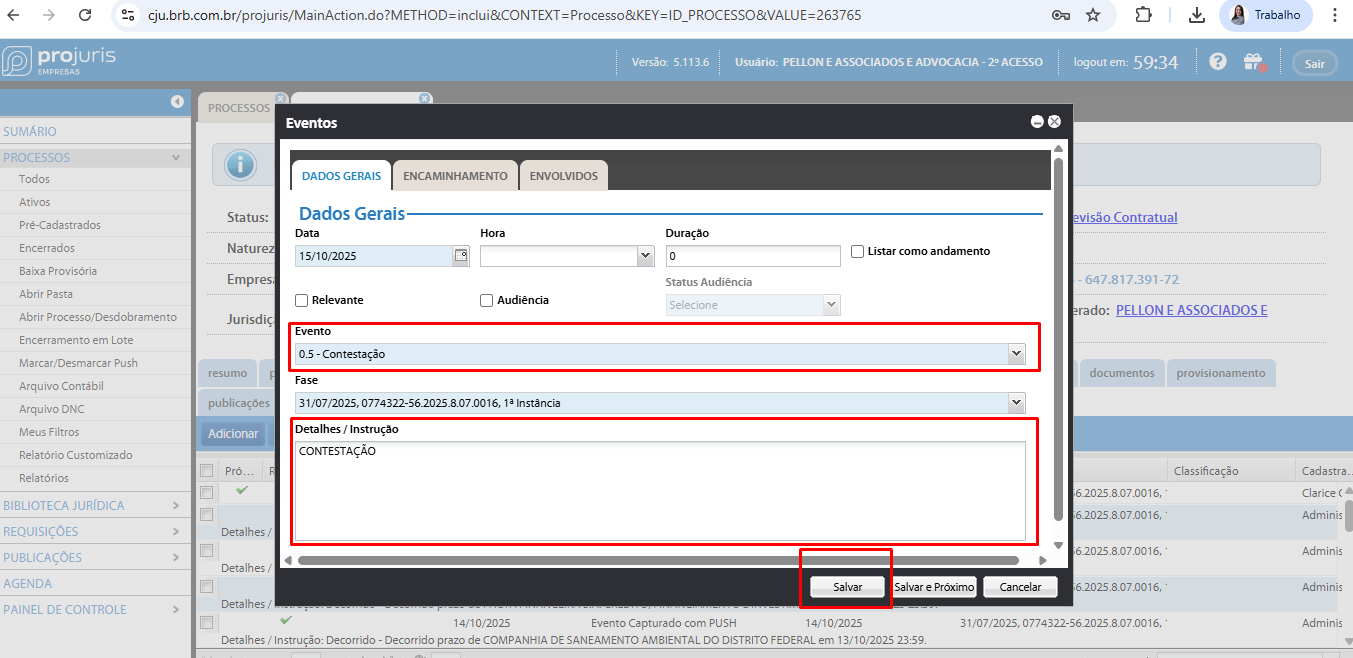The height and width of the screenshot is (658, 1353).
Task: Bookmark this page with star icon
Action: 1093,15
